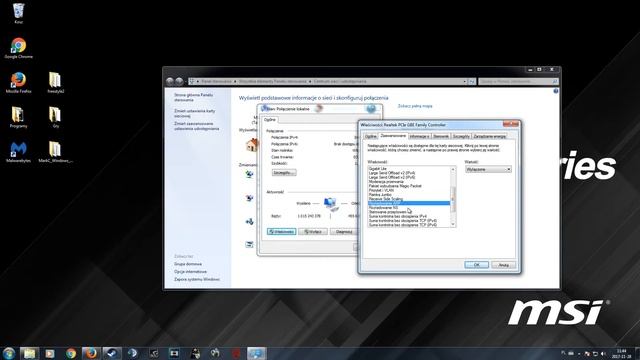Click the property list scroll-down arrow

[x=453, y=224]
